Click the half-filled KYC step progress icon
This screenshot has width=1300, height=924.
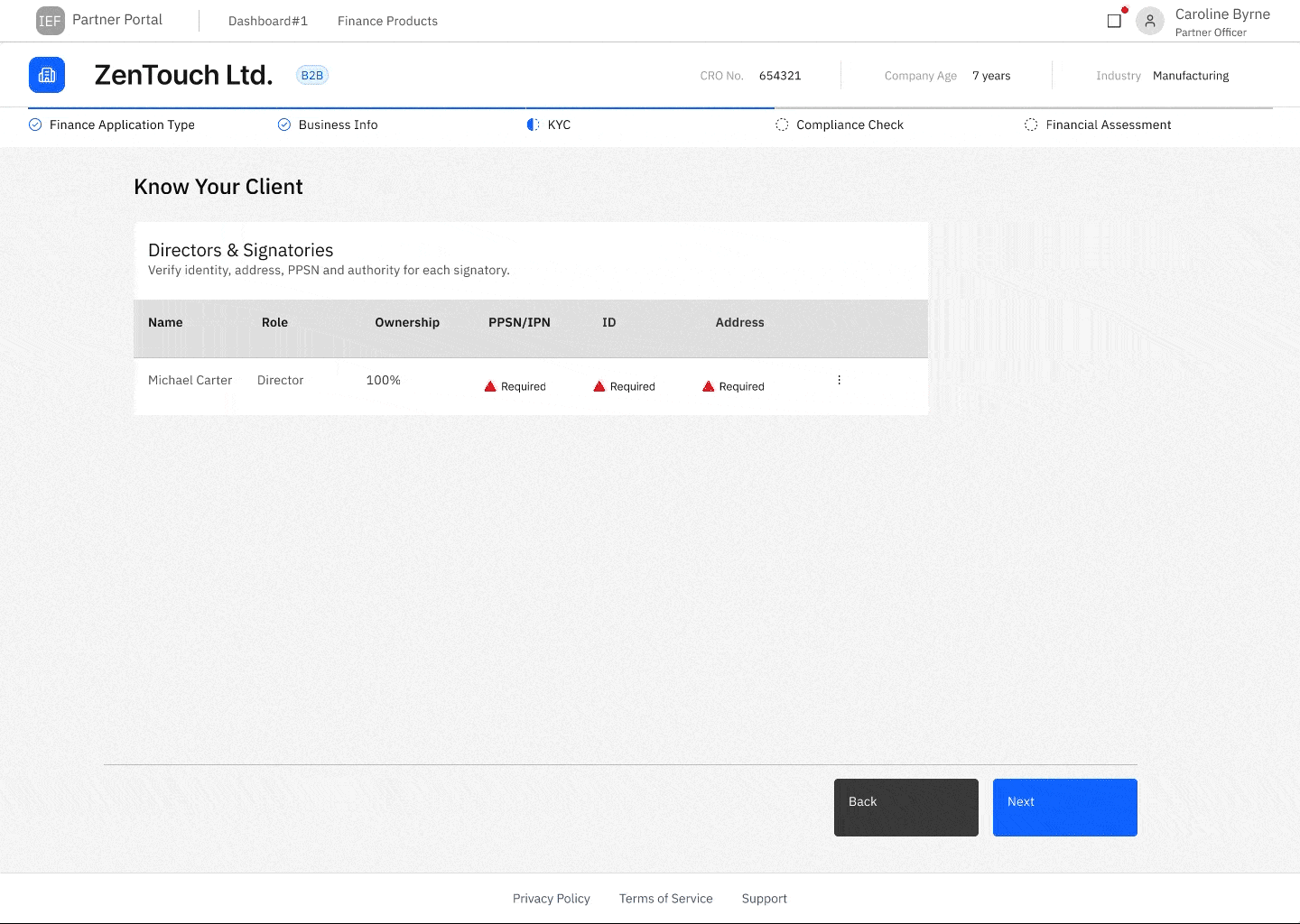coord(533,125)
